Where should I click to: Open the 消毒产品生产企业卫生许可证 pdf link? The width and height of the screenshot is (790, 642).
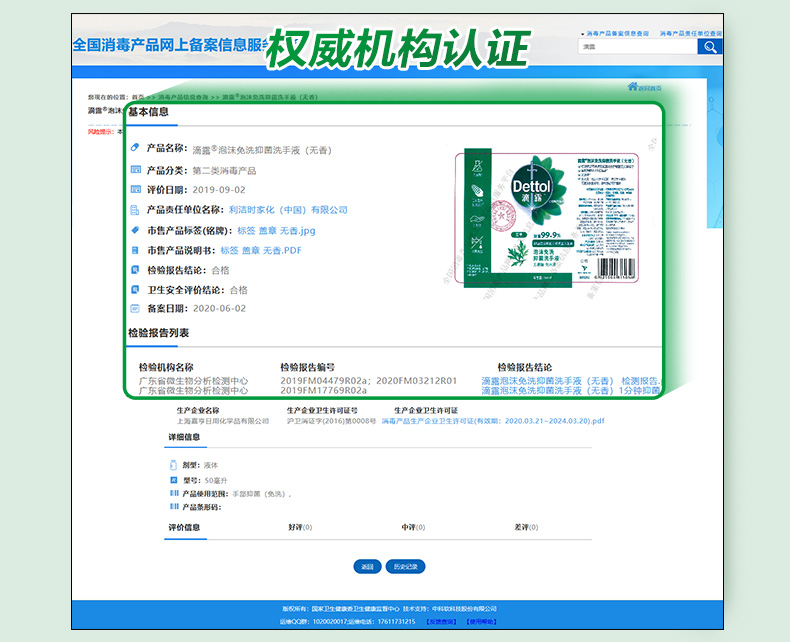point(493,421)
